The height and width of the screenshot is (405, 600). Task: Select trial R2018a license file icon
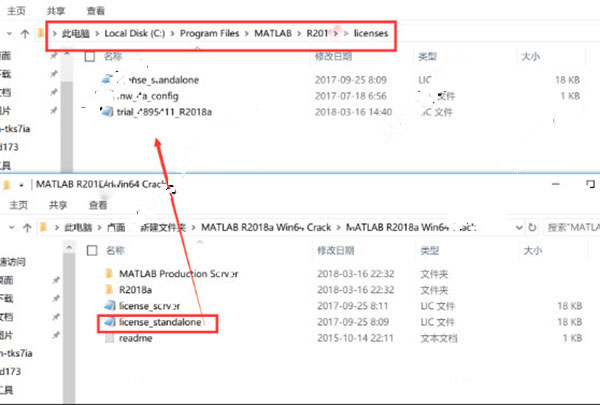click(107, 111)
